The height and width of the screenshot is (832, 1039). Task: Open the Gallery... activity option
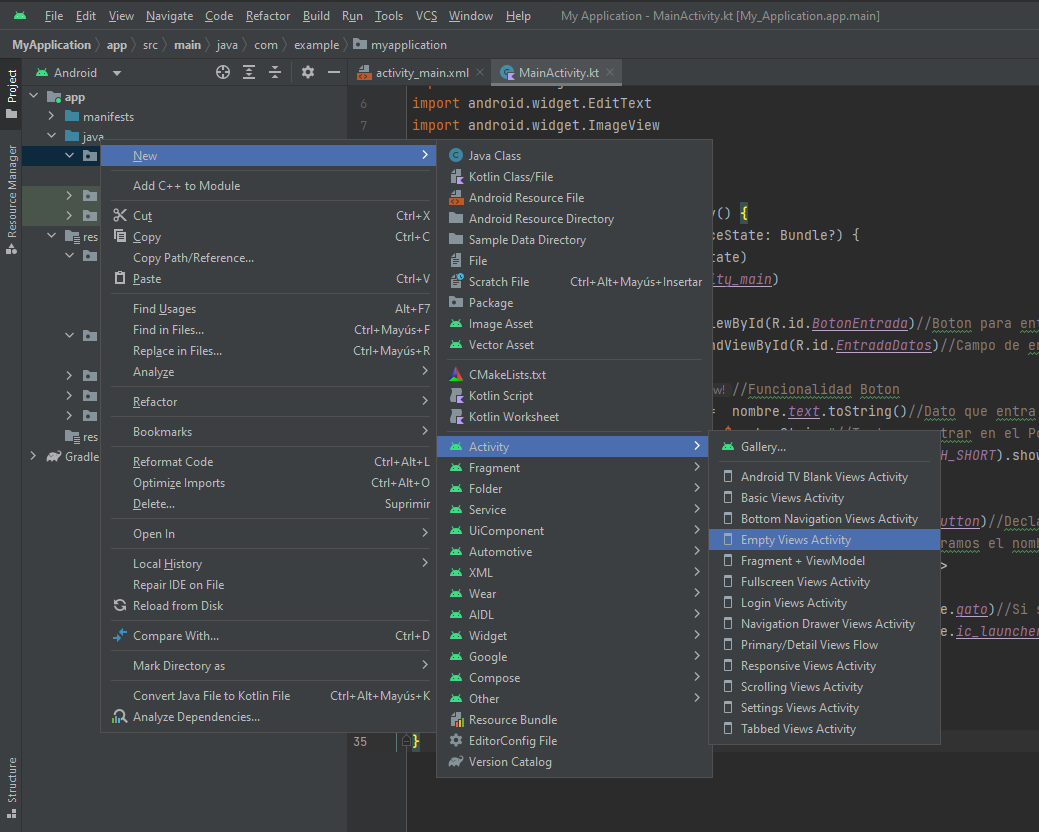click(x=762, y=447)
